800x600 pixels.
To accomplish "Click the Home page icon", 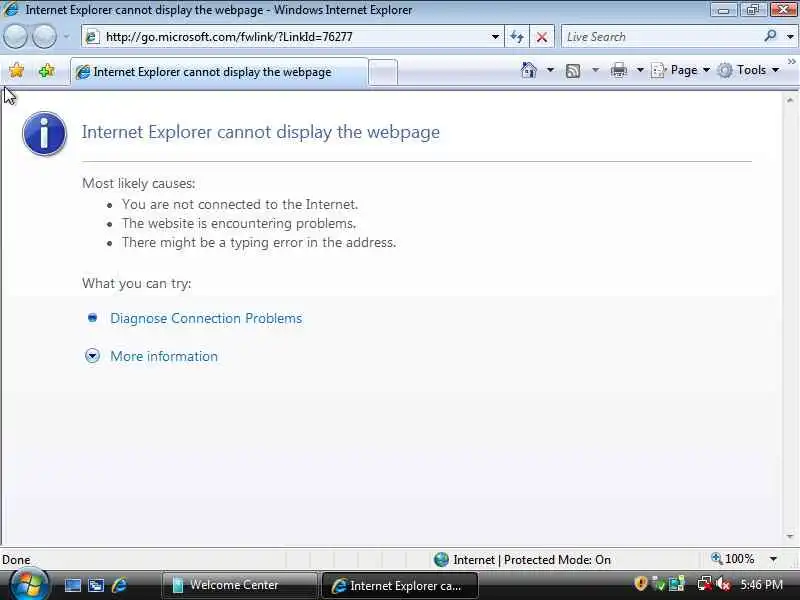I will 529,70.
